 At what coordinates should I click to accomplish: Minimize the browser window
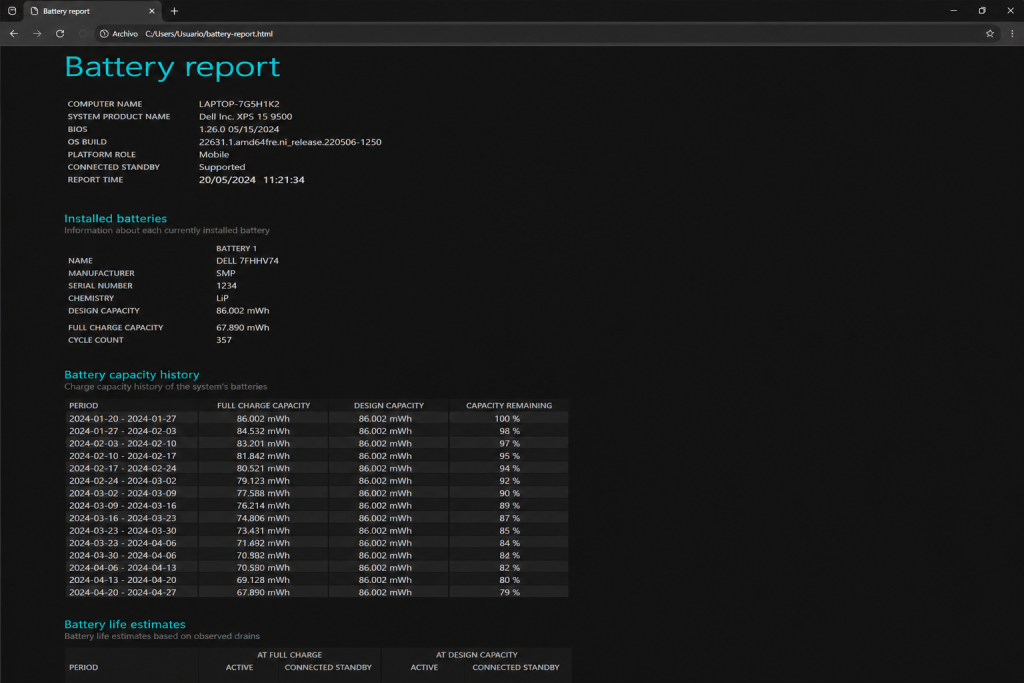(954, 11)
